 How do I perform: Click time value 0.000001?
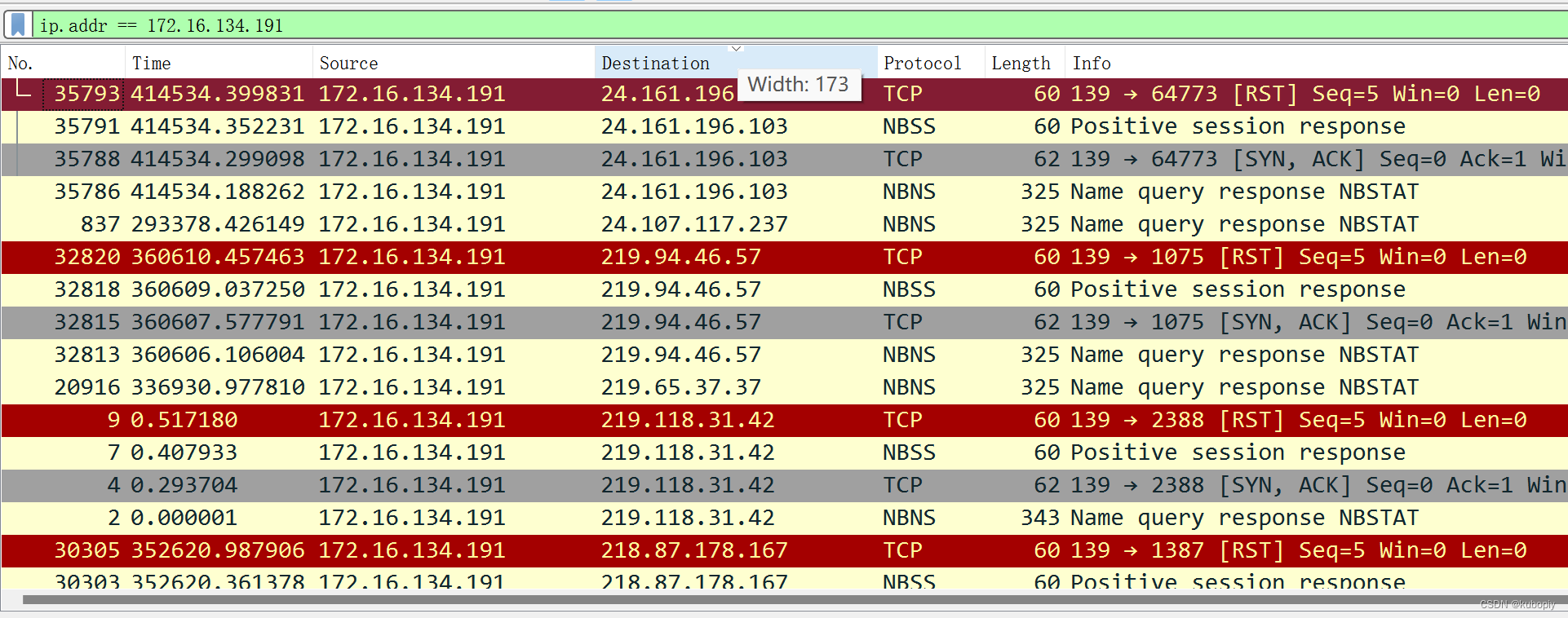184,518
